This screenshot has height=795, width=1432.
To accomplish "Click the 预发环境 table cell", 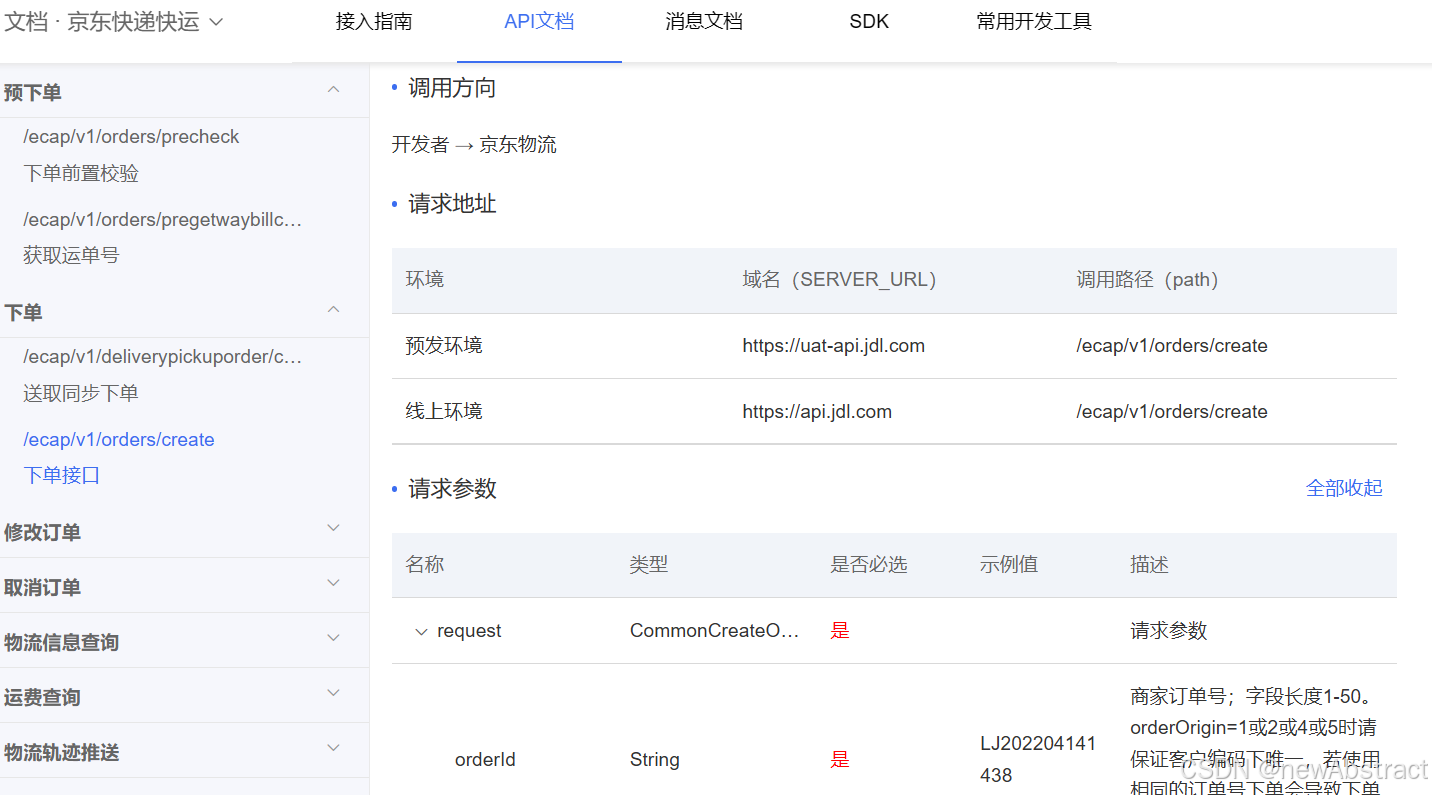I will (444, 346).
